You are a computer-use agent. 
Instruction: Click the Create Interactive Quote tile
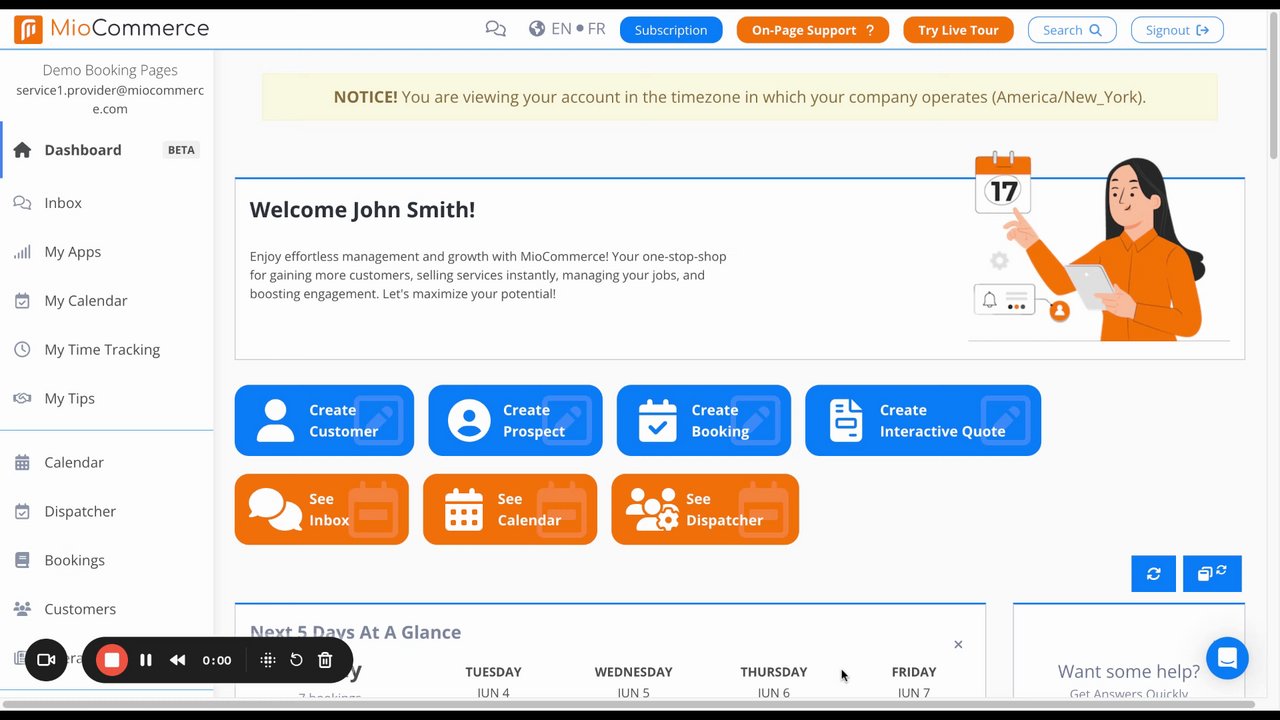coord(923,420)
